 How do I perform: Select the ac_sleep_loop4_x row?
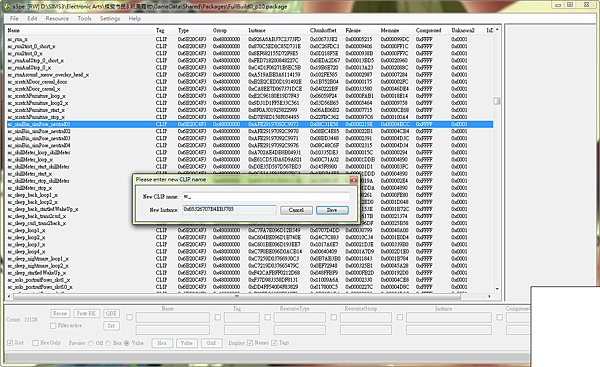(x=249, y=251)
